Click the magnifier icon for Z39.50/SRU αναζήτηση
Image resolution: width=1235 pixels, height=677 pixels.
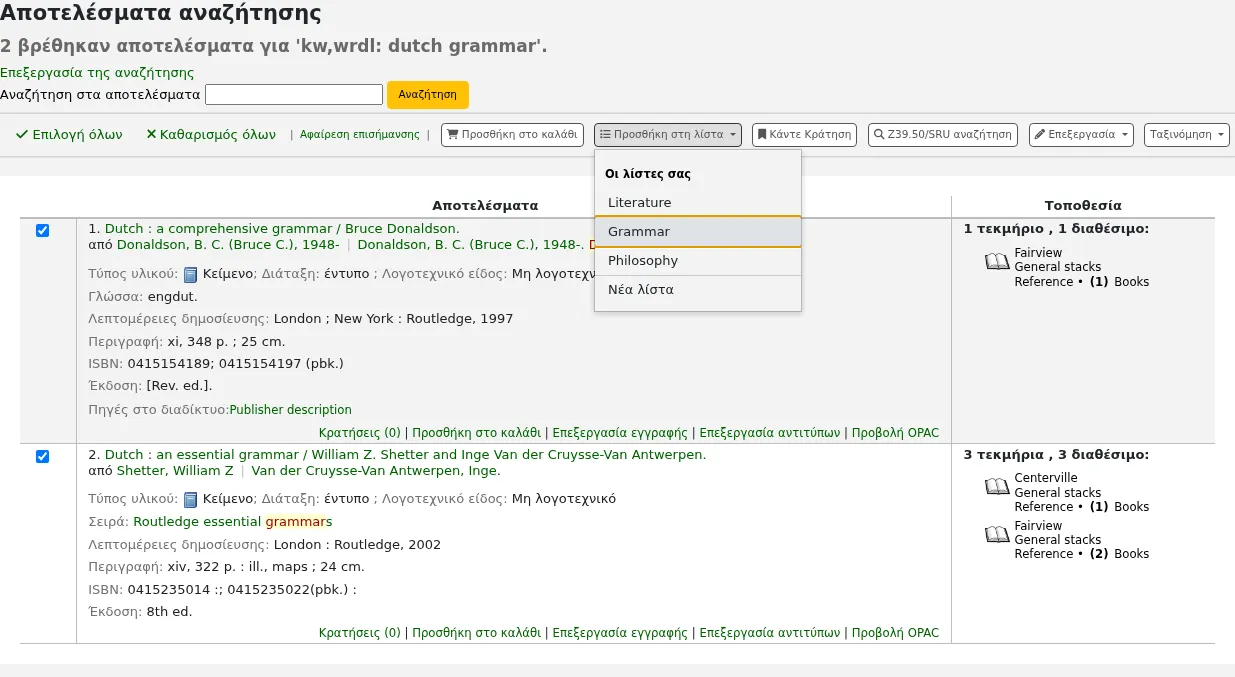pyautogui.click(x=879, y=134)
